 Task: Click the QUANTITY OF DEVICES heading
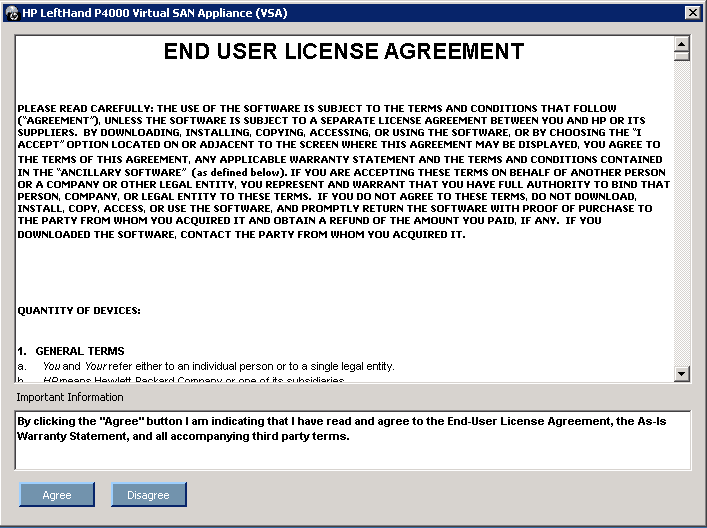pos(79,311)
